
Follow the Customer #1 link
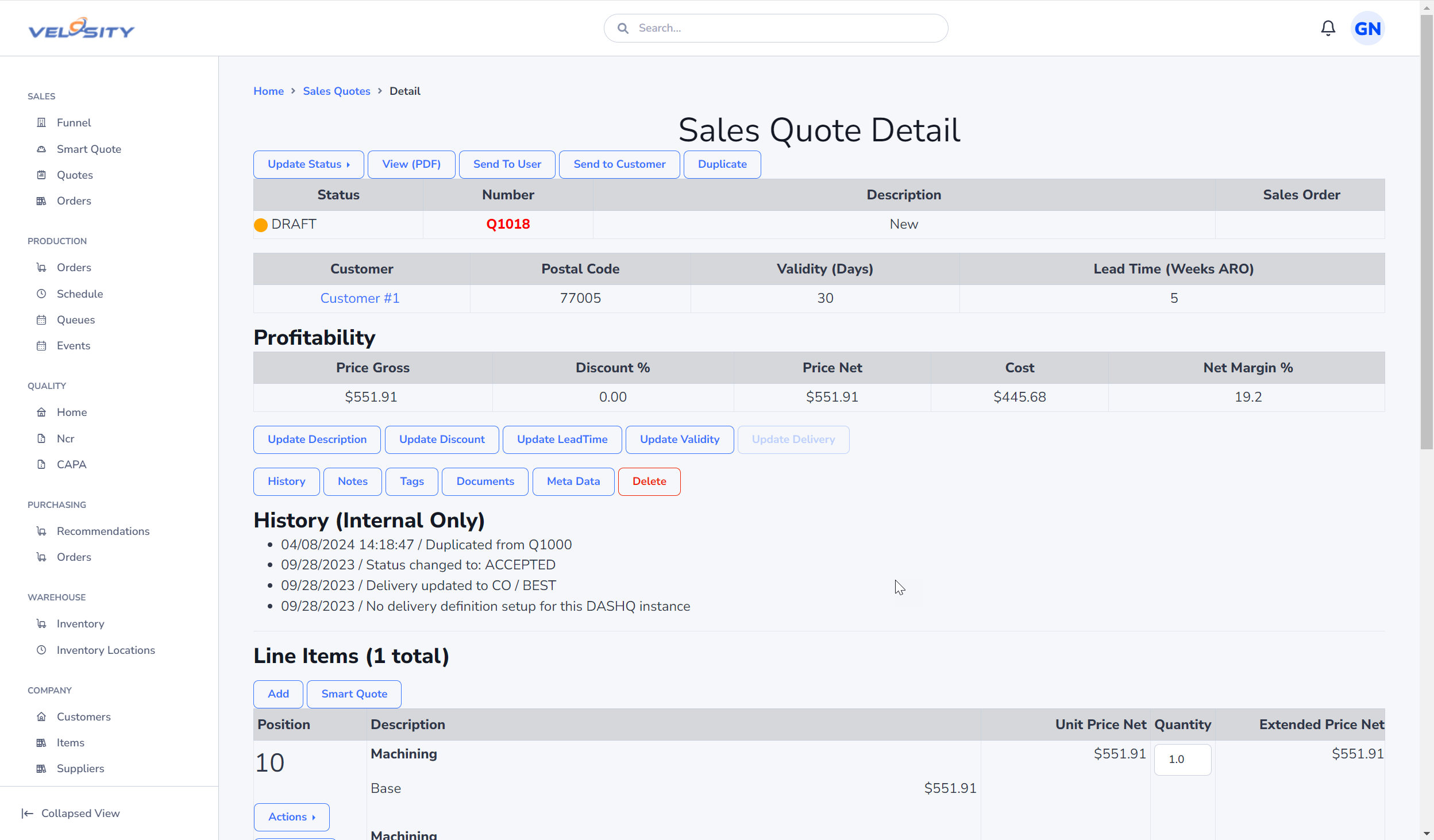[360, 298]
